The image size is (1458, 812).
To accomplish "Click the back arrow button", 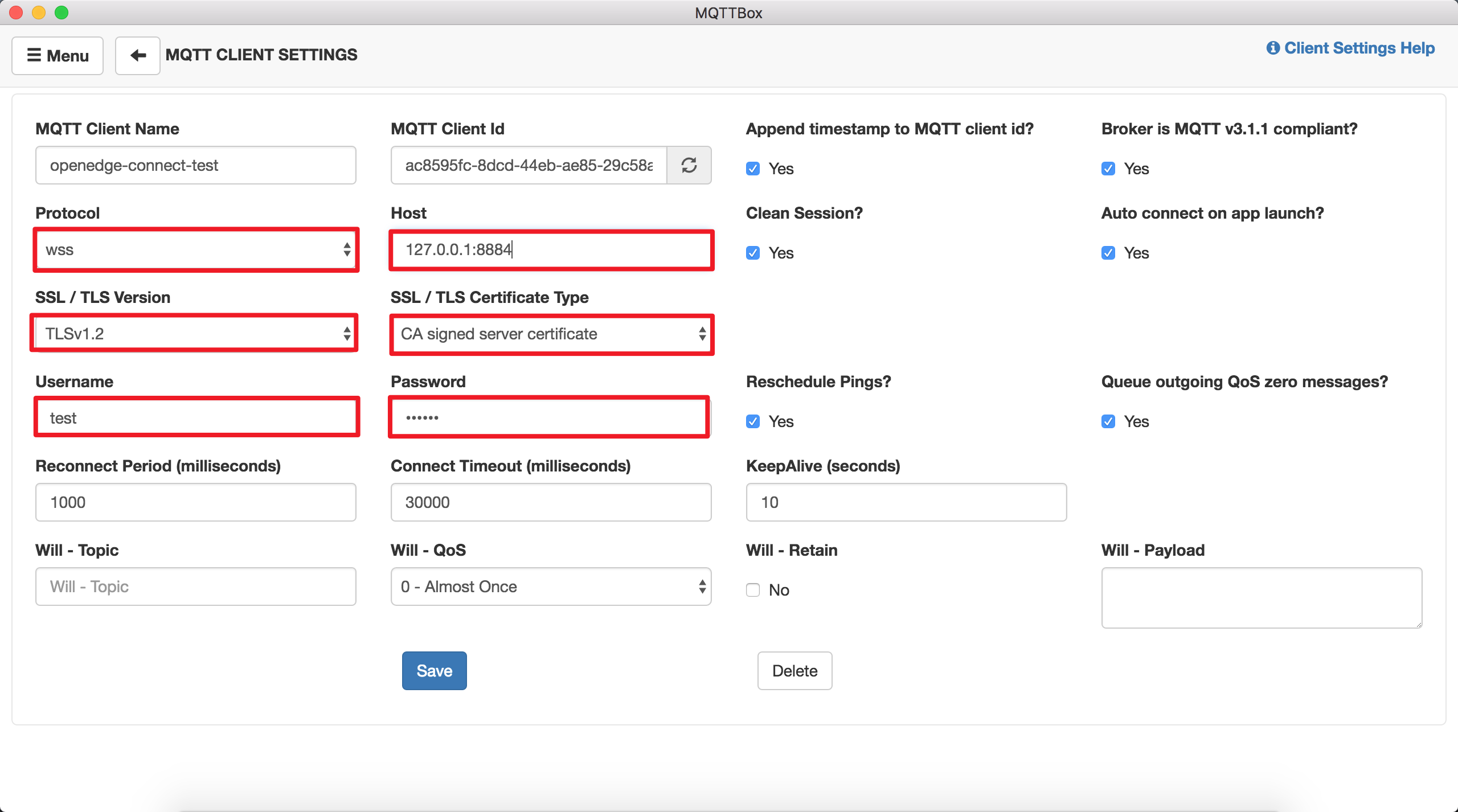I will pyautogui.click(x=137, y=55).
